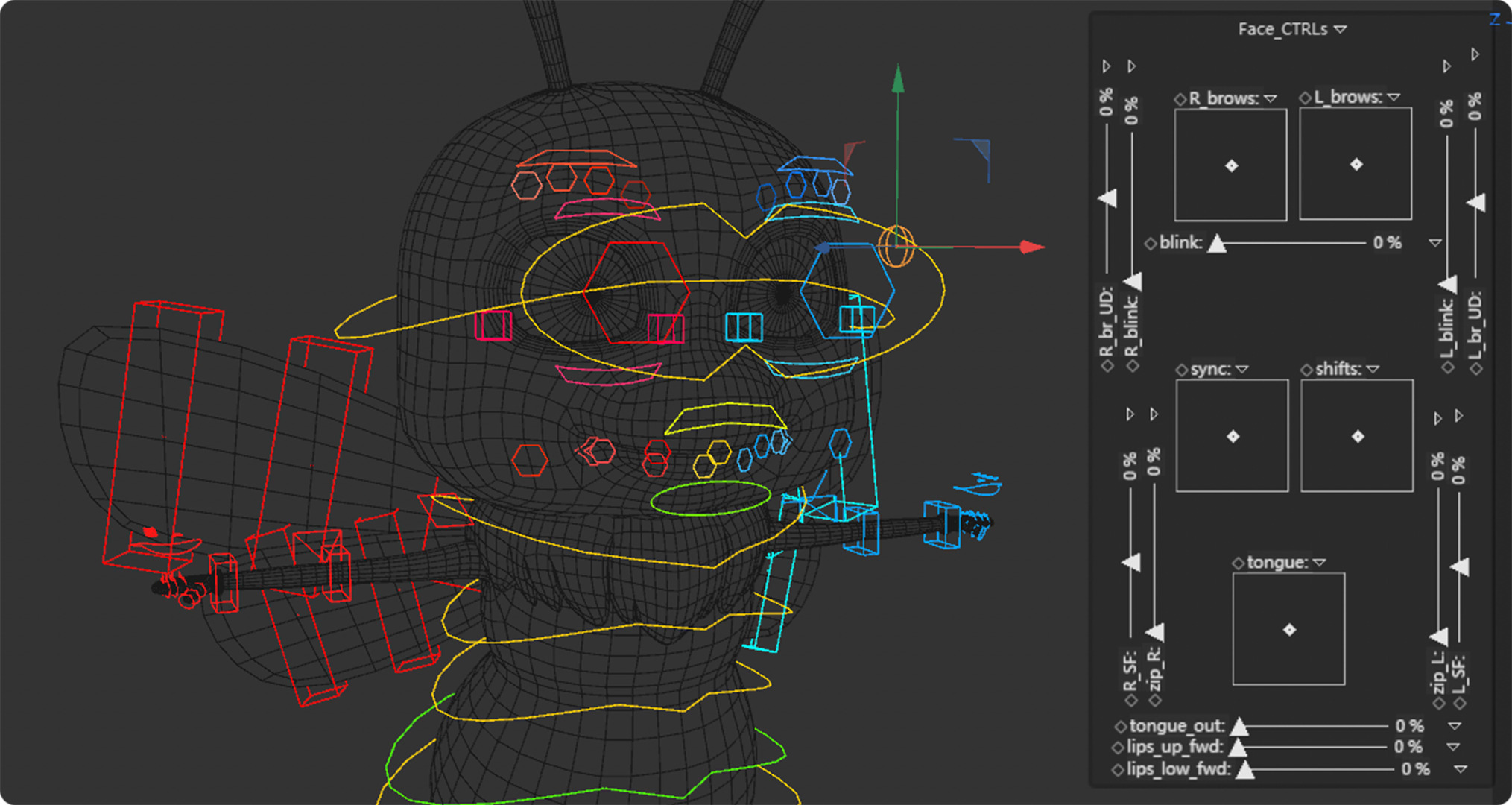Click center point of sync control box

pos(1233,437)
